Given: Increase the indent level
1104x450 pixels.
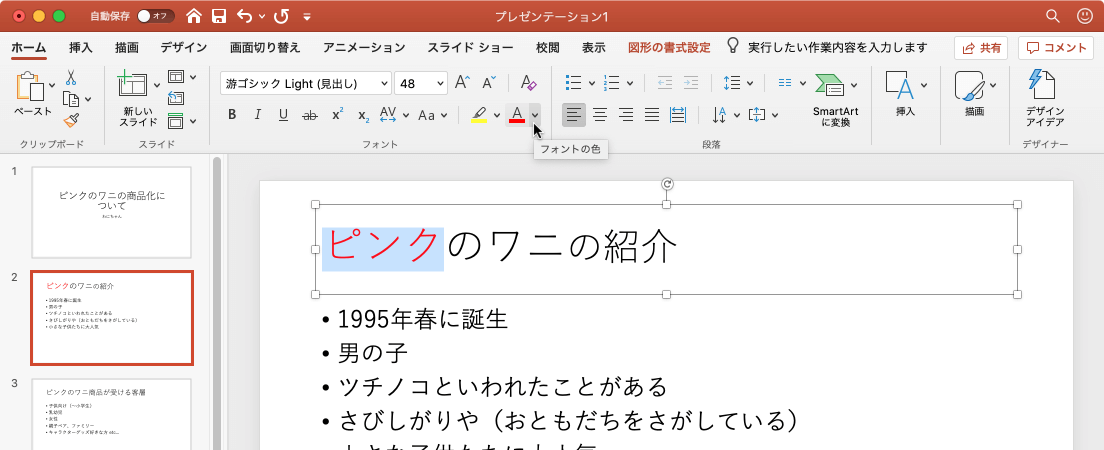Looking at the screenshot, I should click(x=691, y=83).
